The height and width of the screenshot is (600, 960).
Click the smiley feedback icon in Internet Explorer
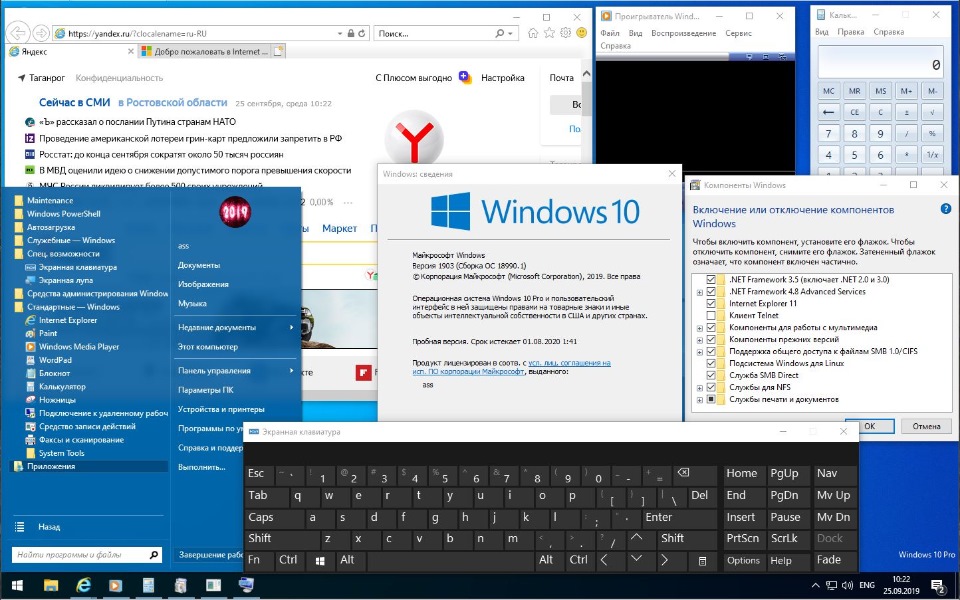coord(582,33)
